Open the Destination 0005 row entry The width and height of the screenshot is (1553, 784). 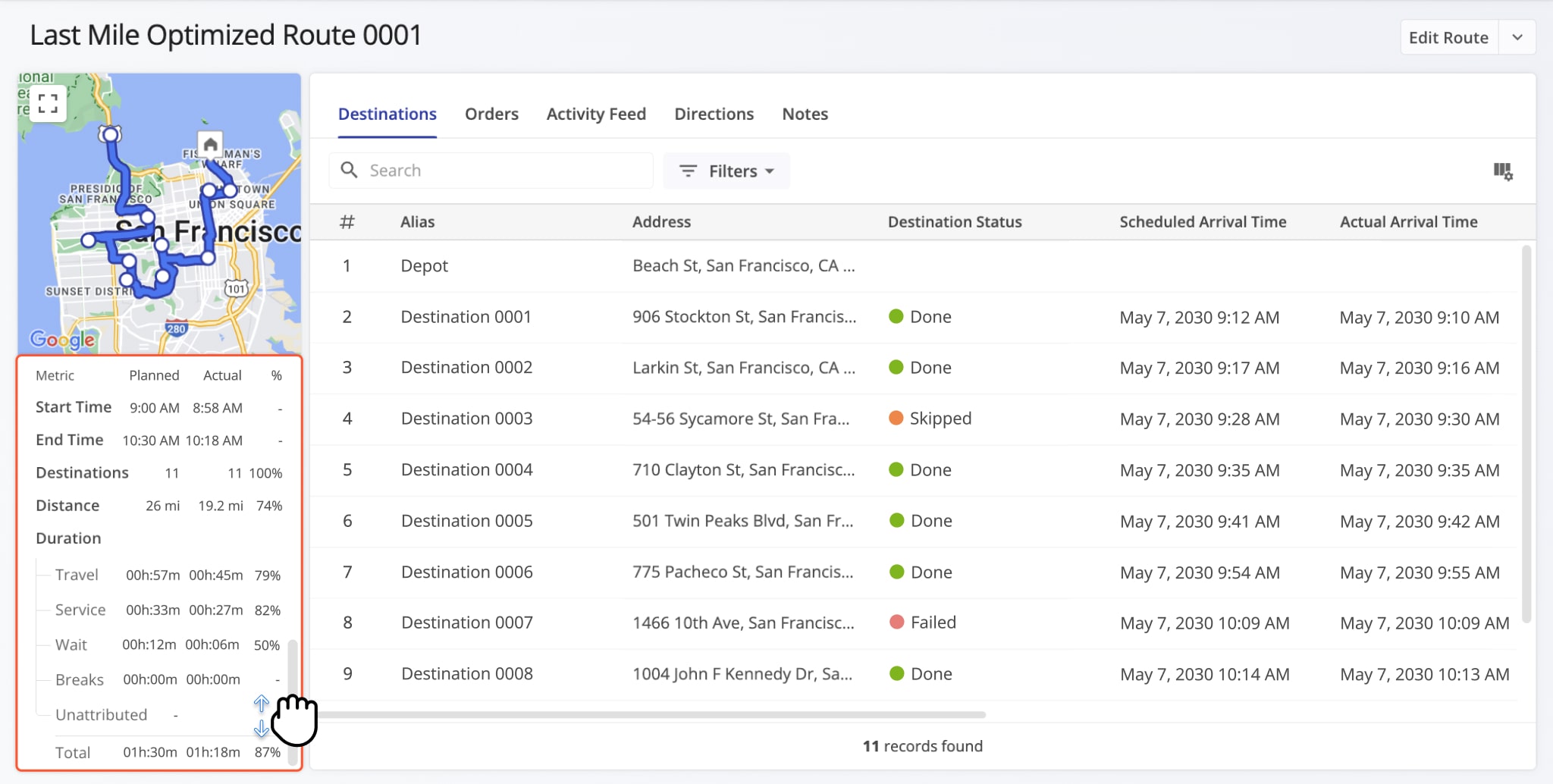[466, 521]
